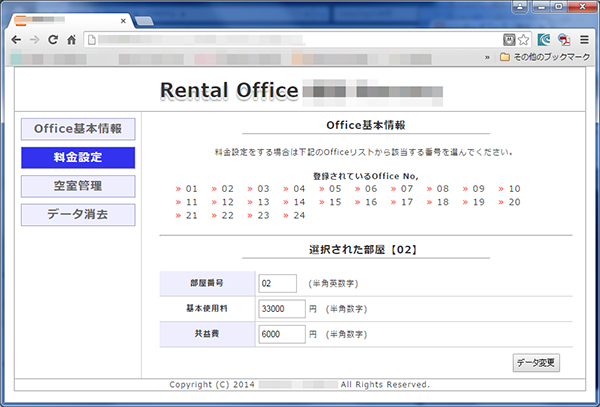600x407 pixels.
Task: Select office number 03 link
Action: tap(259, 189)
